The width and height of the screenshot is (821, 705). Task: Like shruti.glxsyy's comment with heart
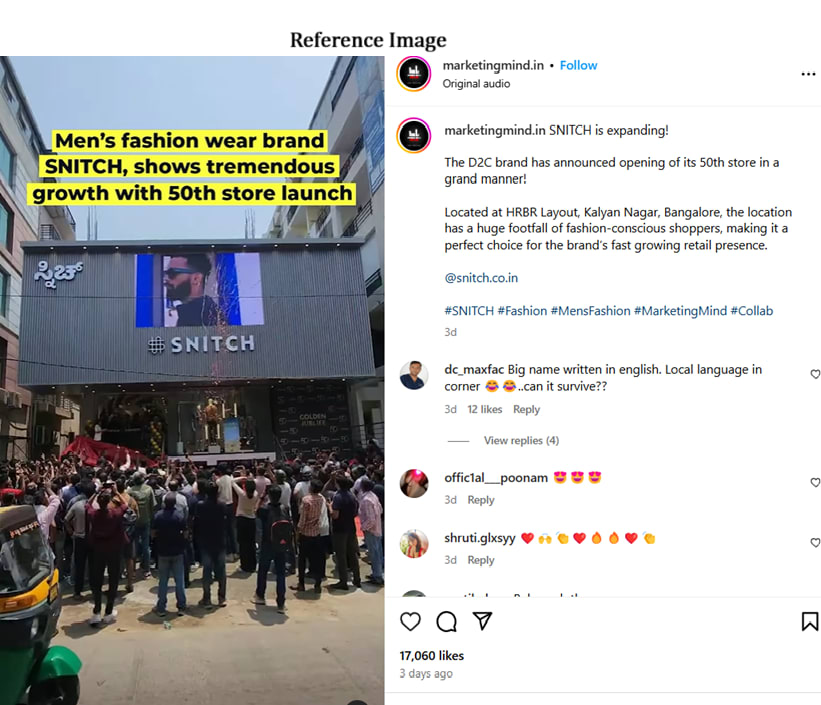[x=815, y=542]
